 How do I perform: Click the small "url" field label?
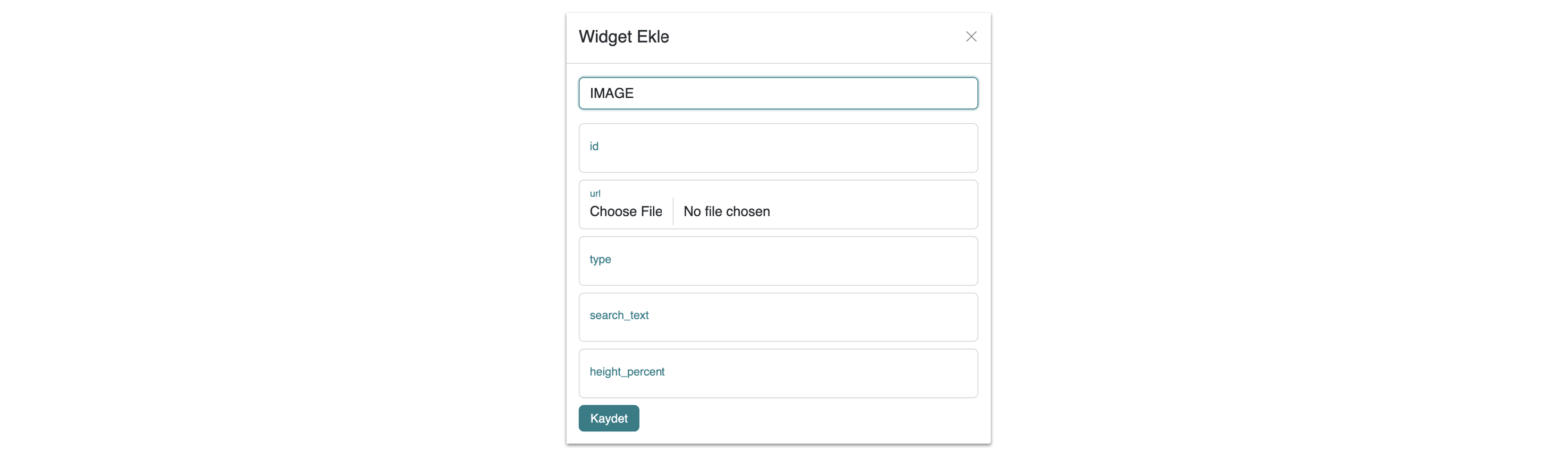(x=595, y=193)
